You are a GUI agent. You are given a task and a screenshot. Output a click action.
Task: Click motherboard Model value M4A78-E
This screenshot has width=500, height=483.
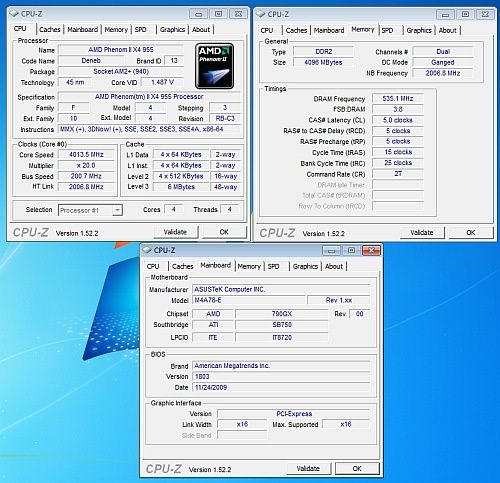[x=249, y=300]
